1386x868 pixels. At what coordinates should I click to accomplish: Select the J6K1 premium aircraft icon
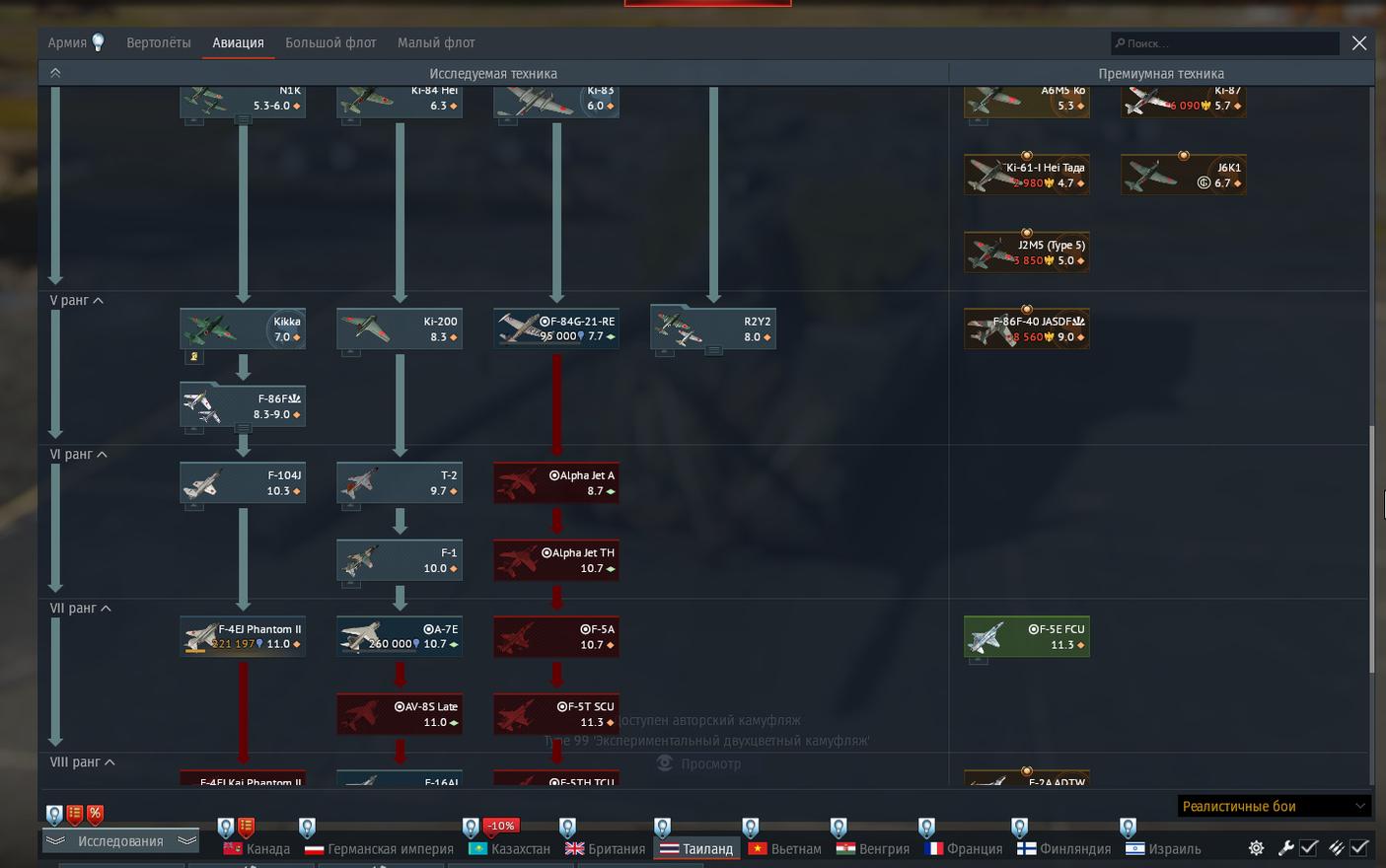(x=1183, y=176)
